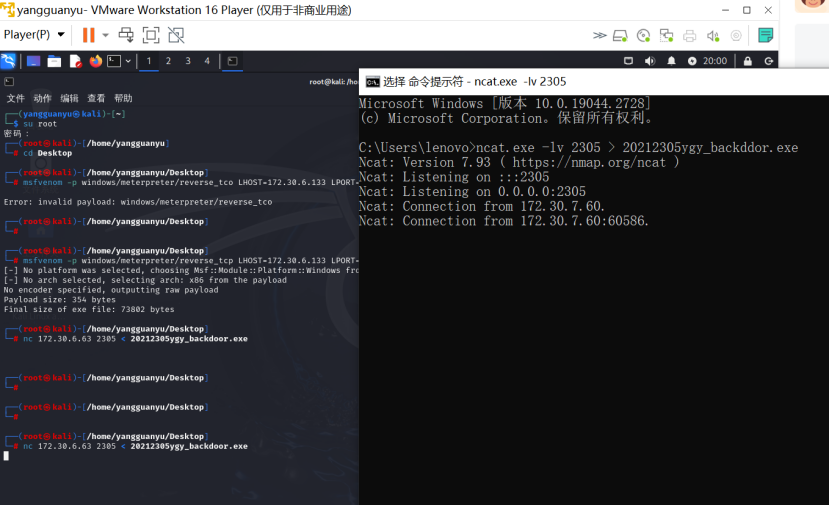Screen dimensions: 830x505
Task: Toggle VMware Unity mode icon
Action: tap(176, 35)
